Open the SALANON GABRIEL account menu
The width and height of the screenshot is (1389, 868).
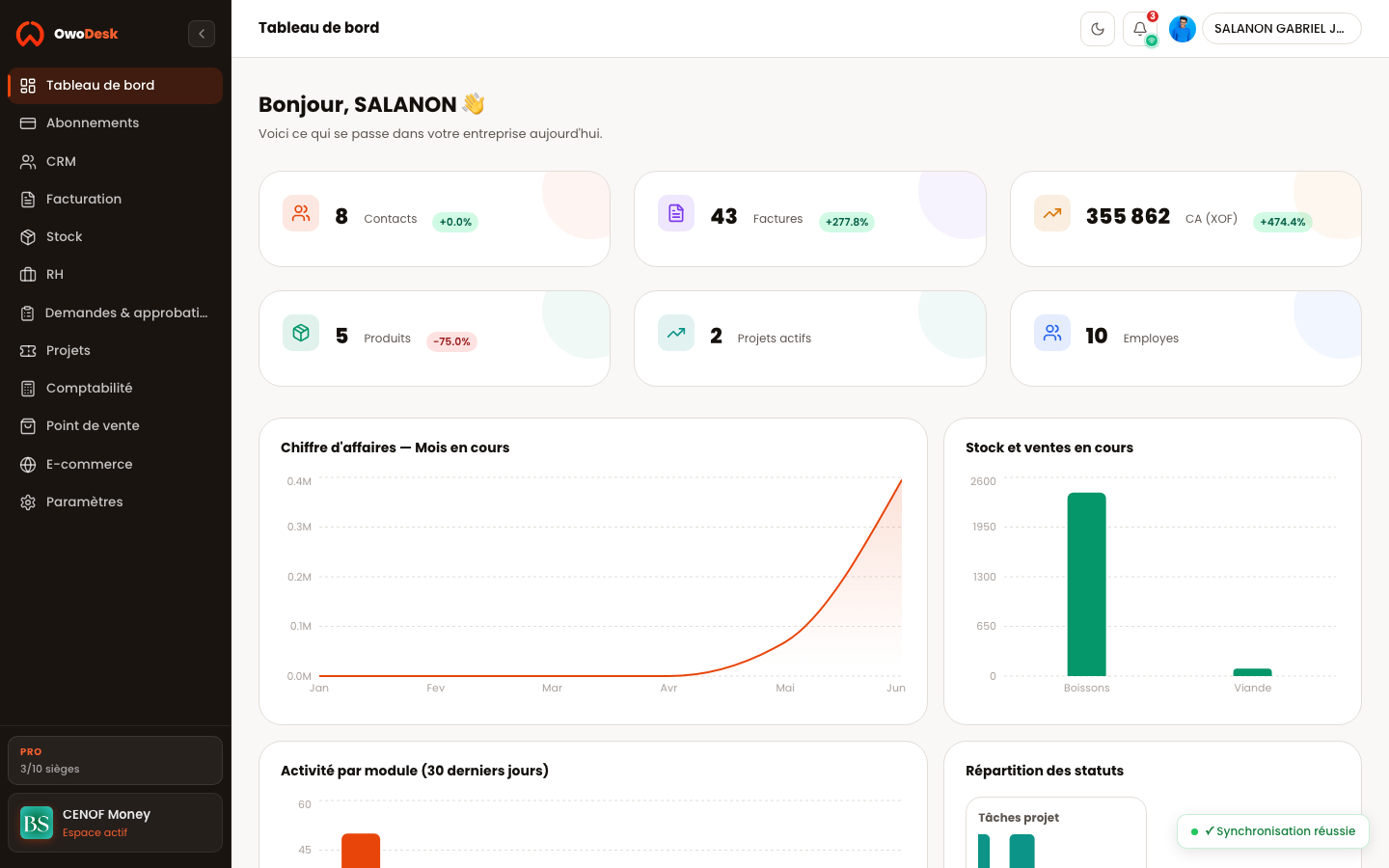coord(1281,29)
